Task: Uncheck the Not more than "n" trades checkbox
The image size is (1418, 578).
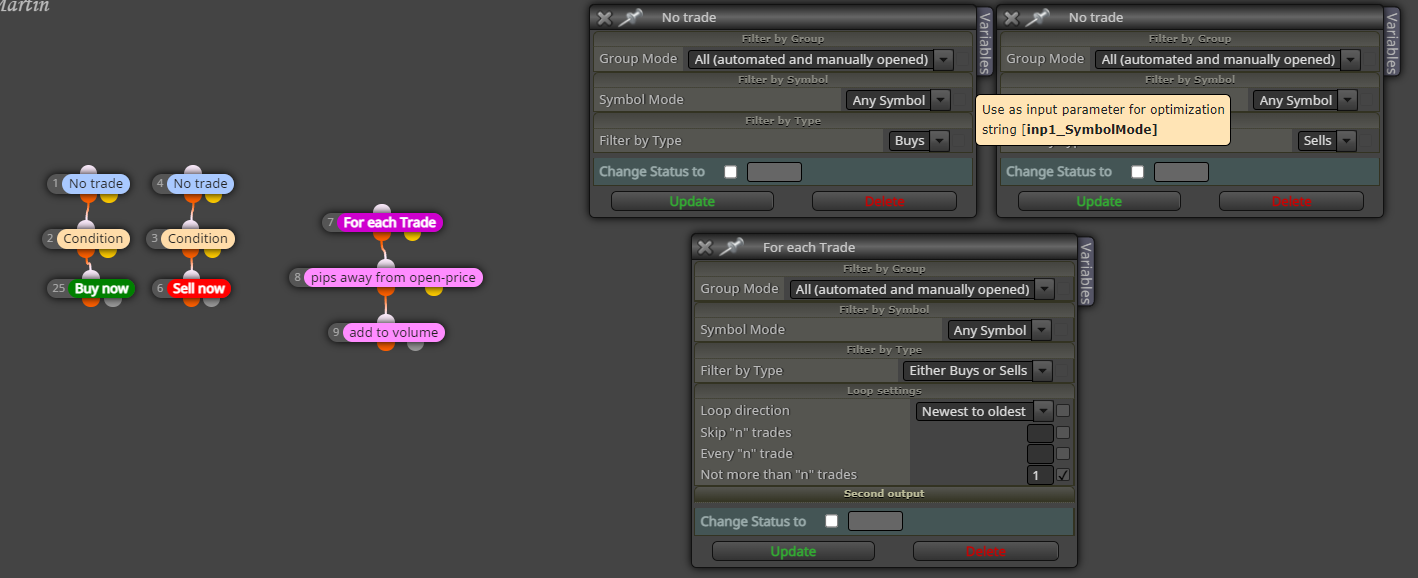Action: click(1063, 475)
